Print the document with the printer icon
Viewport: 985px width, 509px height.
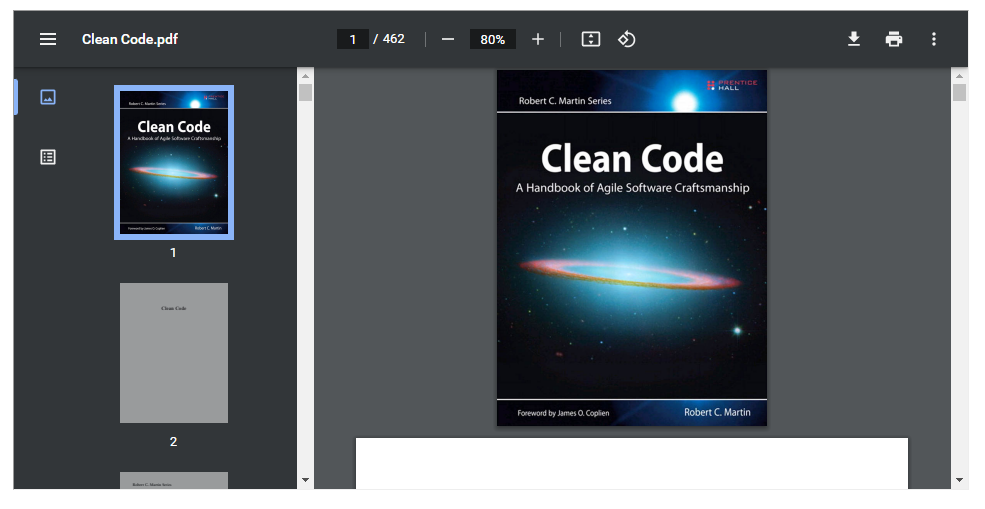tap(894, 39)
